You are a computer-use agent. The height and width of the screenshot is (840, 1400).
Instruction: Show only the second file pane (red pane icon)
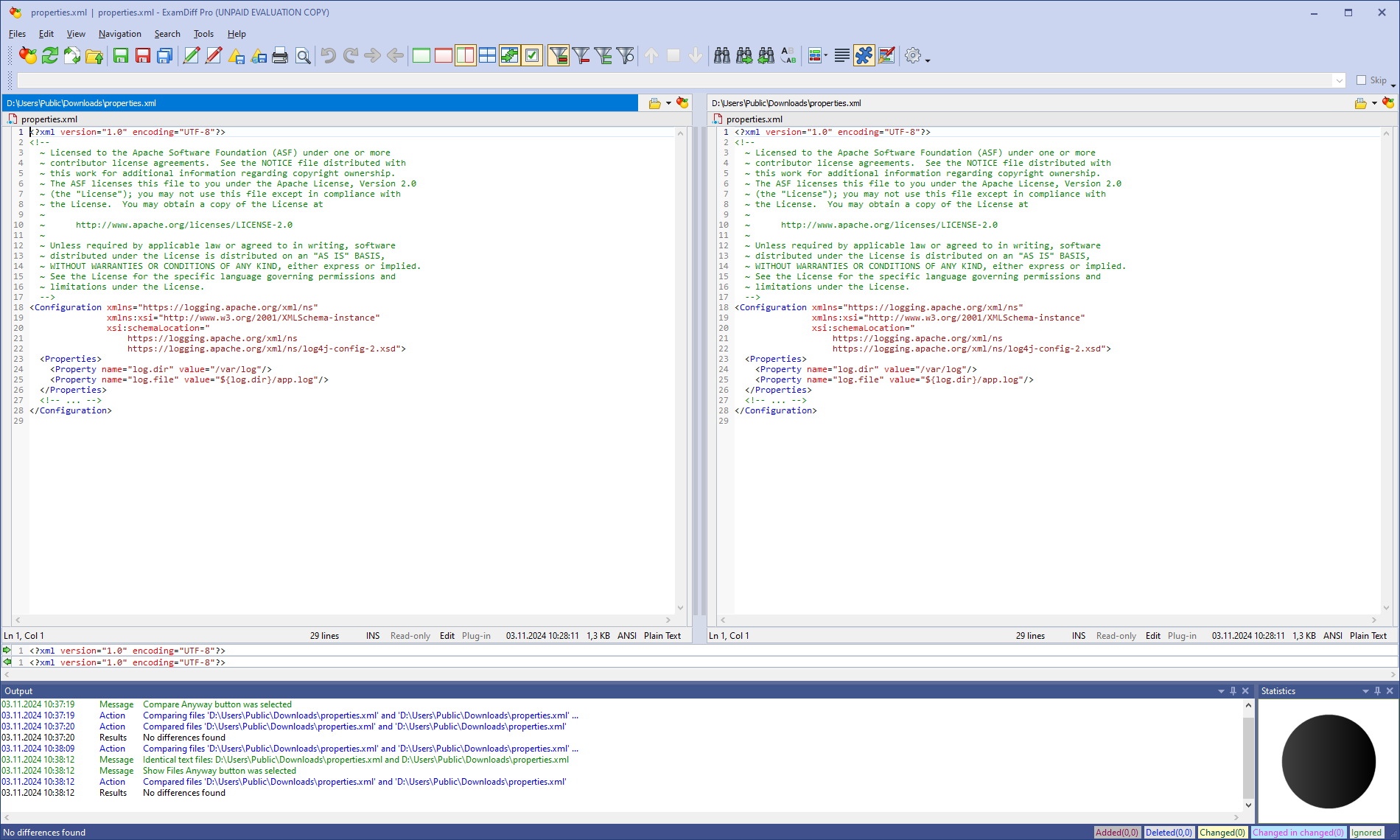[444, 55]
